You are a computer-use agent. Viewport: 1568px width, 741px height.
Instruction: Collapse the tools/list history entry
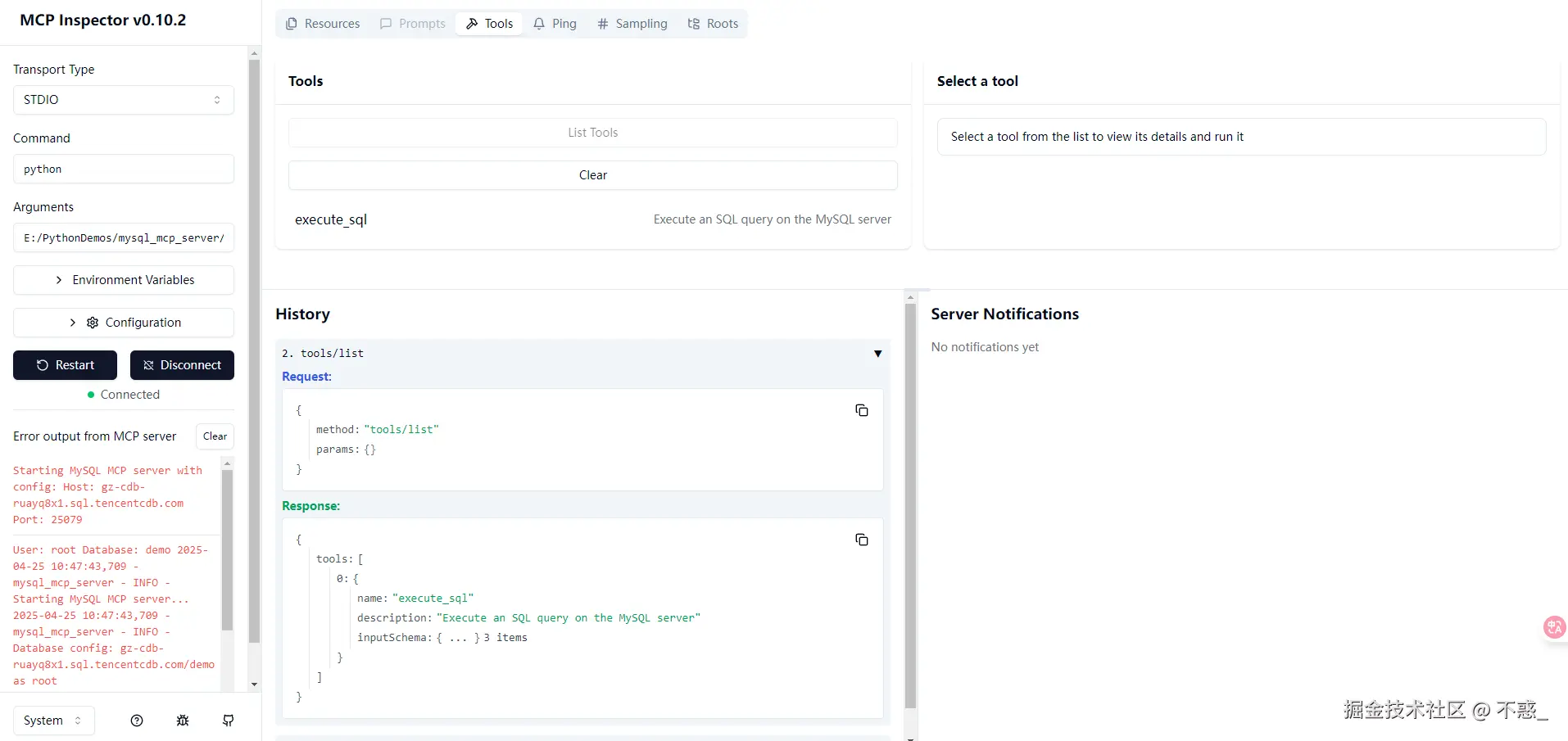click(x=877, y=354)
